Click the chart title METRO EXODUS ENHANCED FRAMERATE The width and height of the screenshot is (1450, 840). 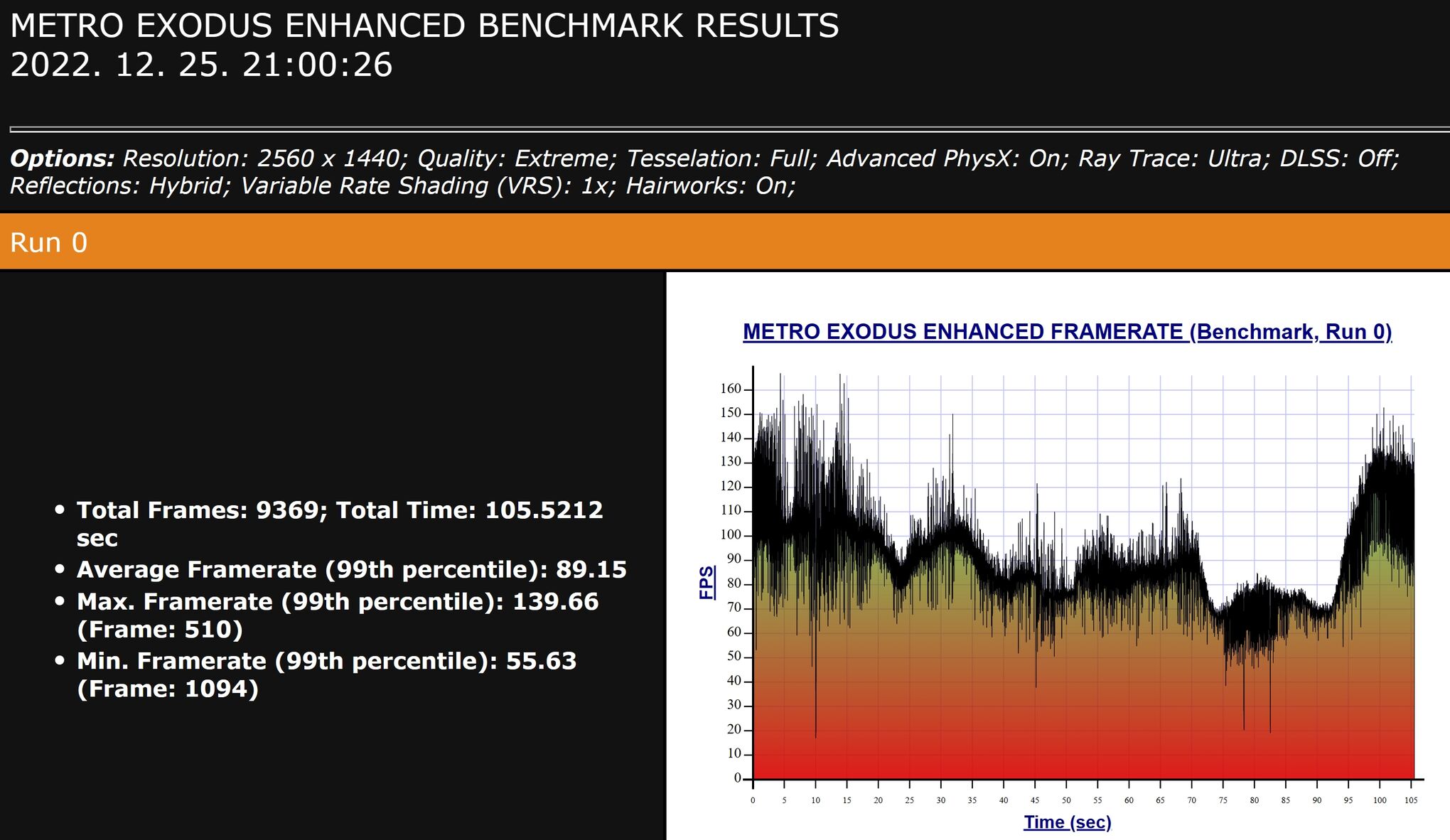tap(1067, 332)
